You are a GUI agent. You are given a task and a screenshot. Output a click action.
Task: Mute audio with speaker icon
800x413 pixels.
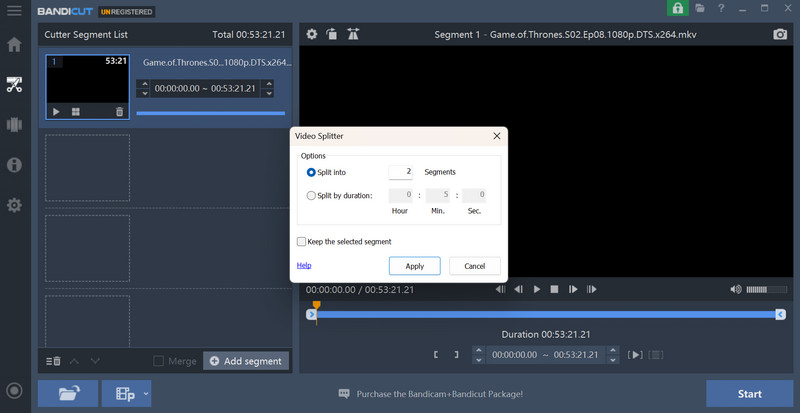(736, 289)
